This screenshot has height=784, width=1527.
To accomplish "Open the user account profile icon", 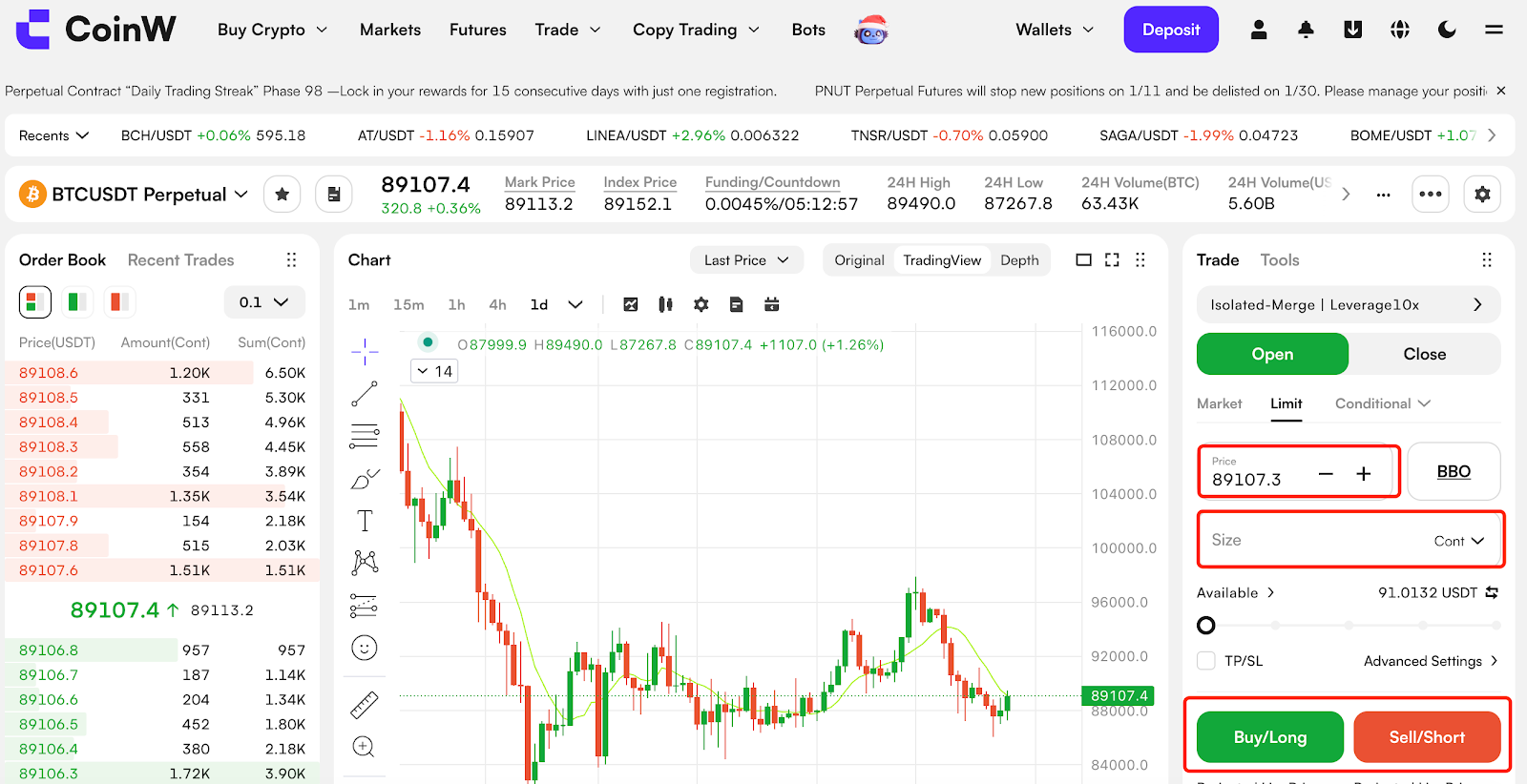I will (x=1259, y=30).
